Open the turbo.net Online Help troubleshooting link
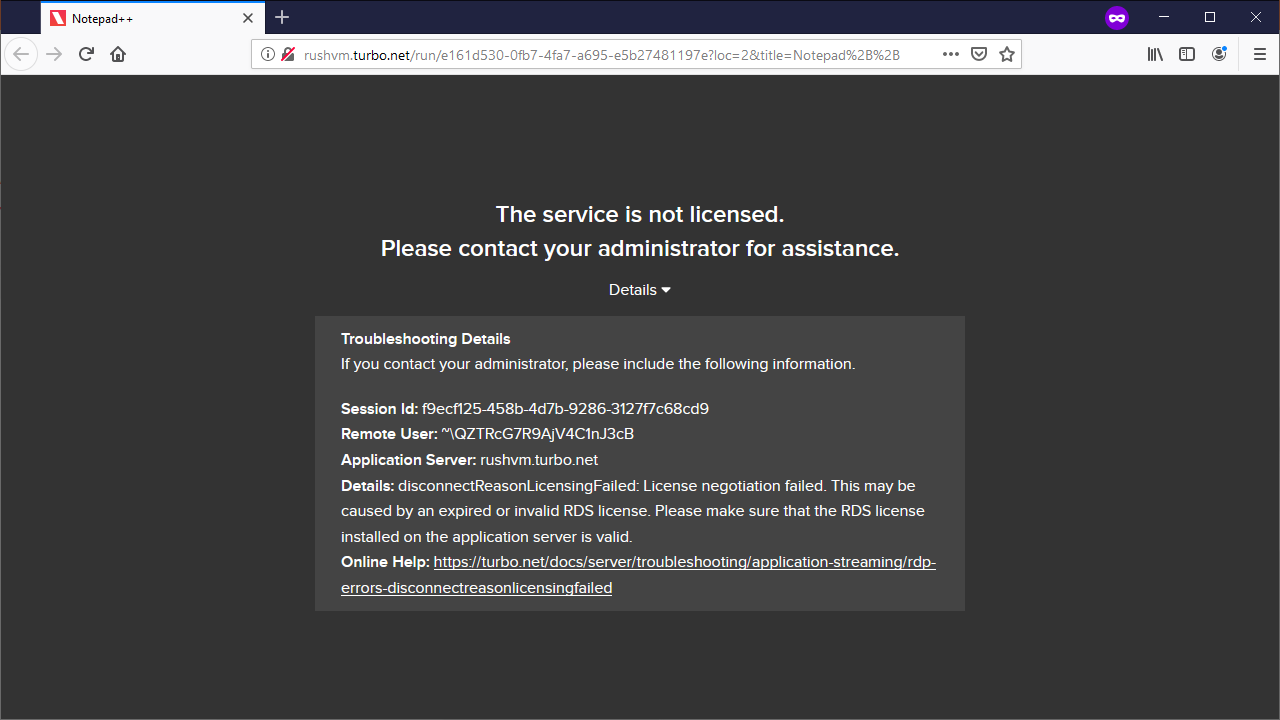 (x=638, y=575)
